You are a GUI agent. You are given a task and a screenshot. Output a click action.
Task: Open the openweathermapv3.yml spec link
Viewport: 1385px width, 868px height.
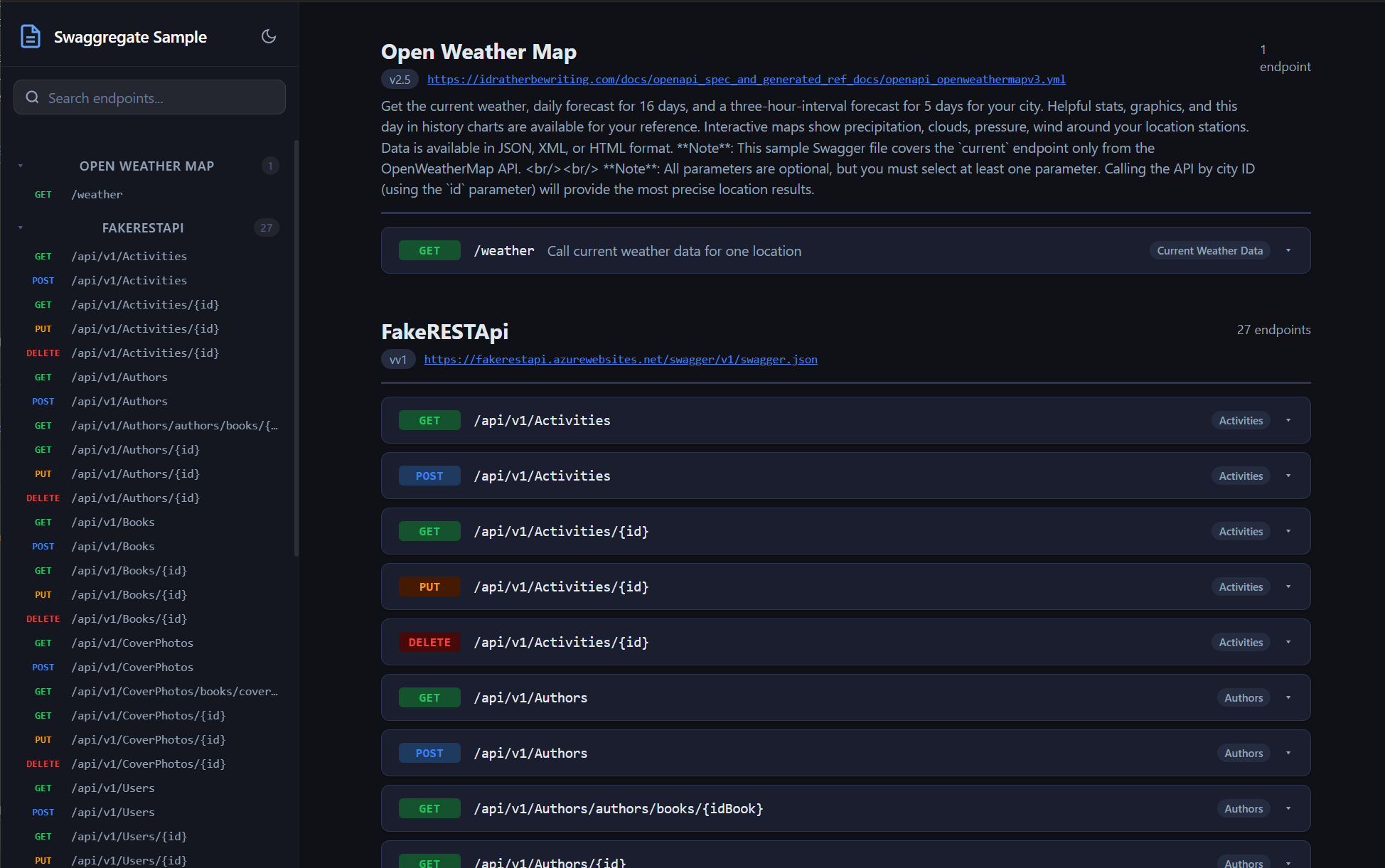(x=746, y=79)
